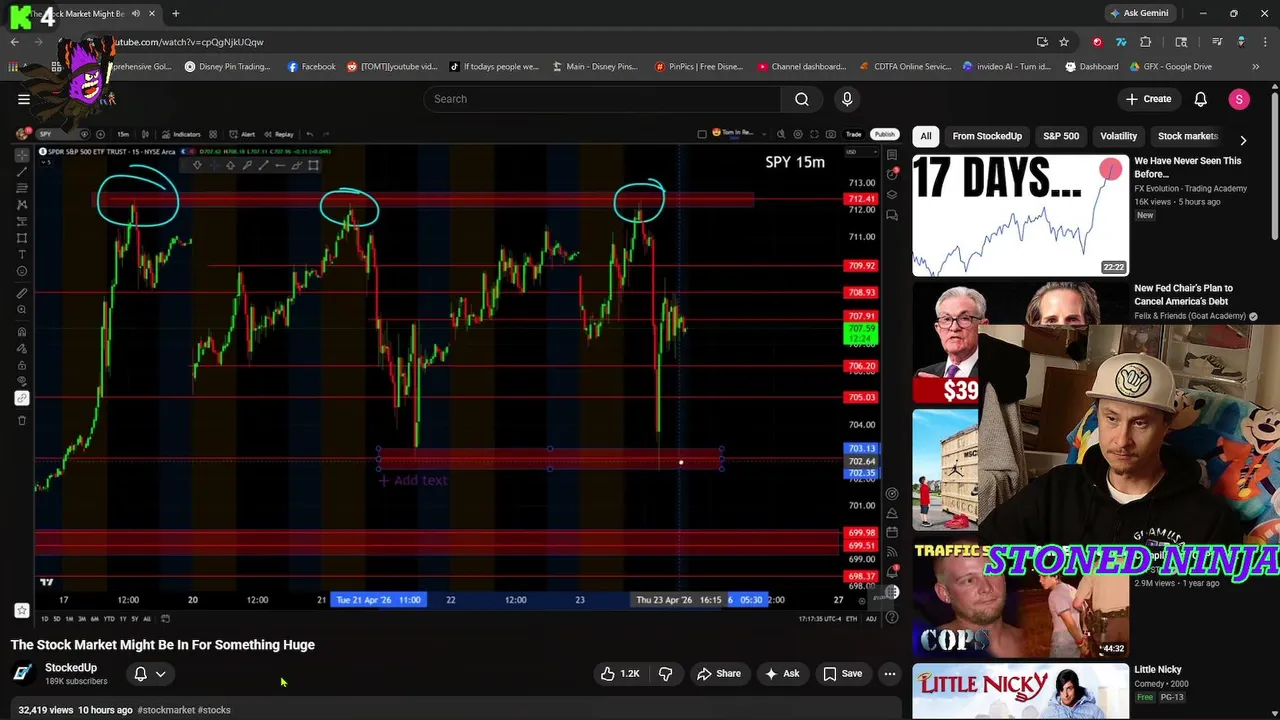Bookmark this page with the star icon

[1064, 42]
